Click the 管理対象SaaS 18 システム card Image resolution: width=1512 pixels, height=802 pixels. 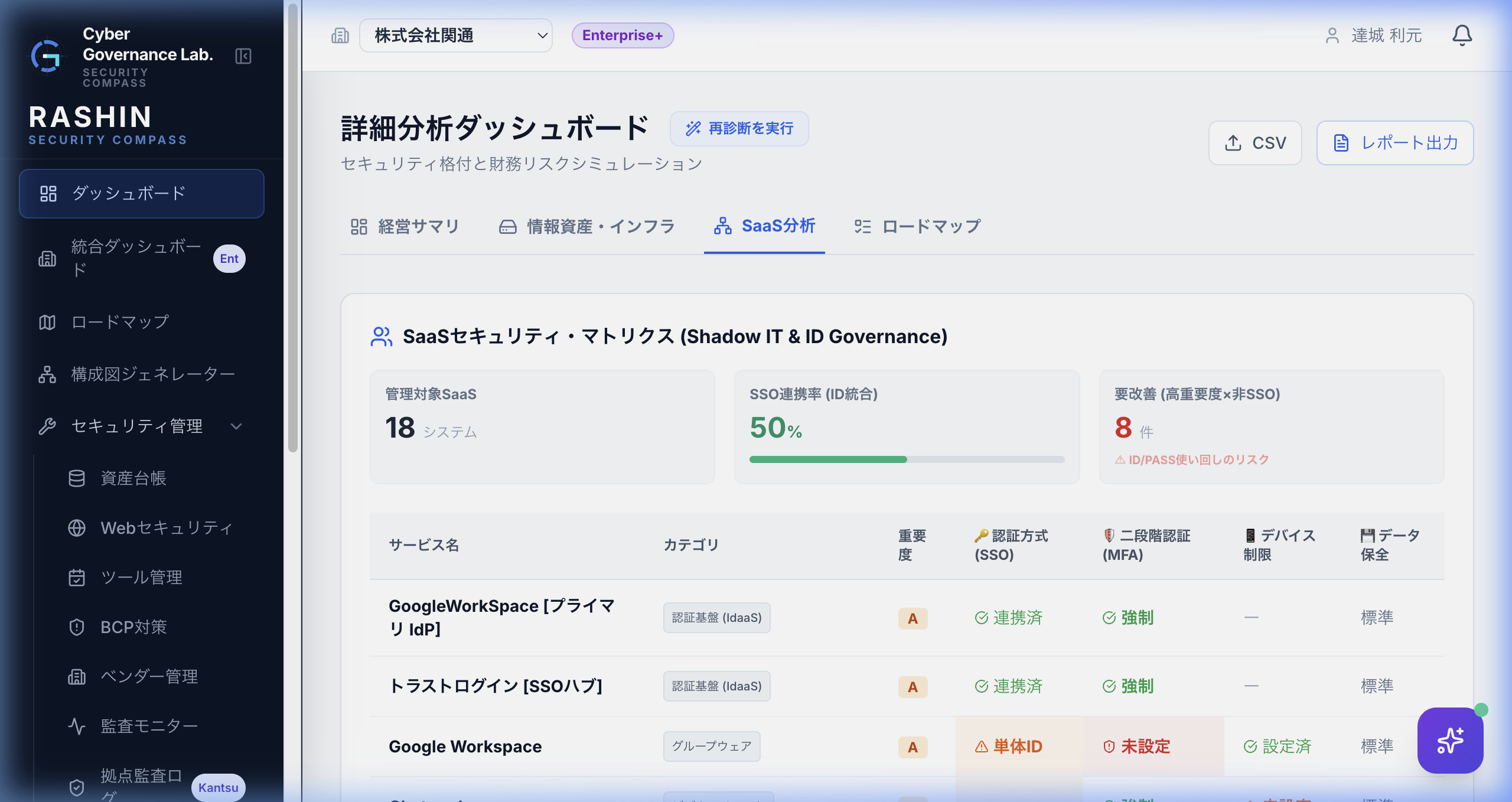click(x=542, y=427)
